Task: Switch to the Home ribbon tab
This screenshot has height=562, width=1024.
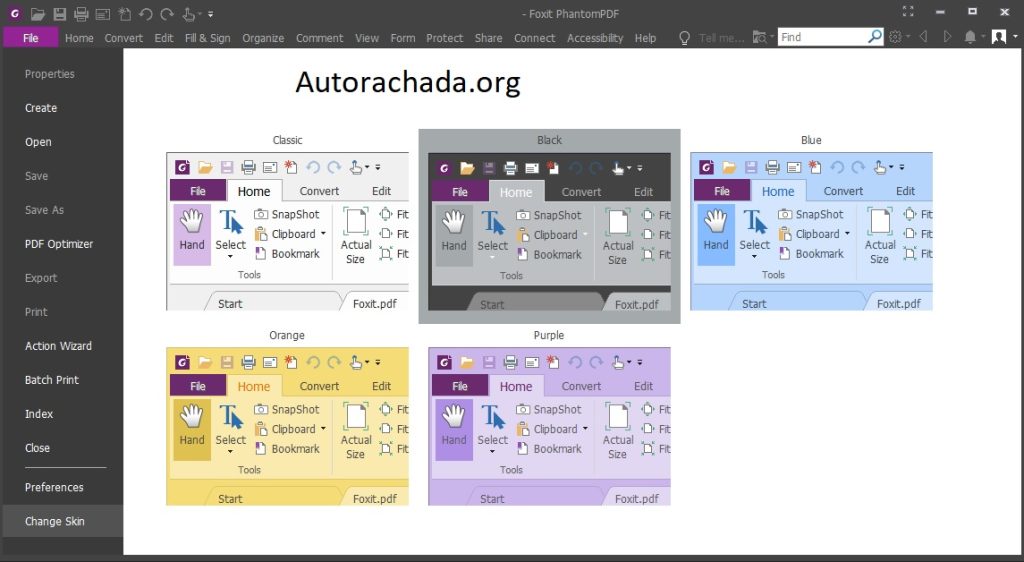Action: [79, 38]
